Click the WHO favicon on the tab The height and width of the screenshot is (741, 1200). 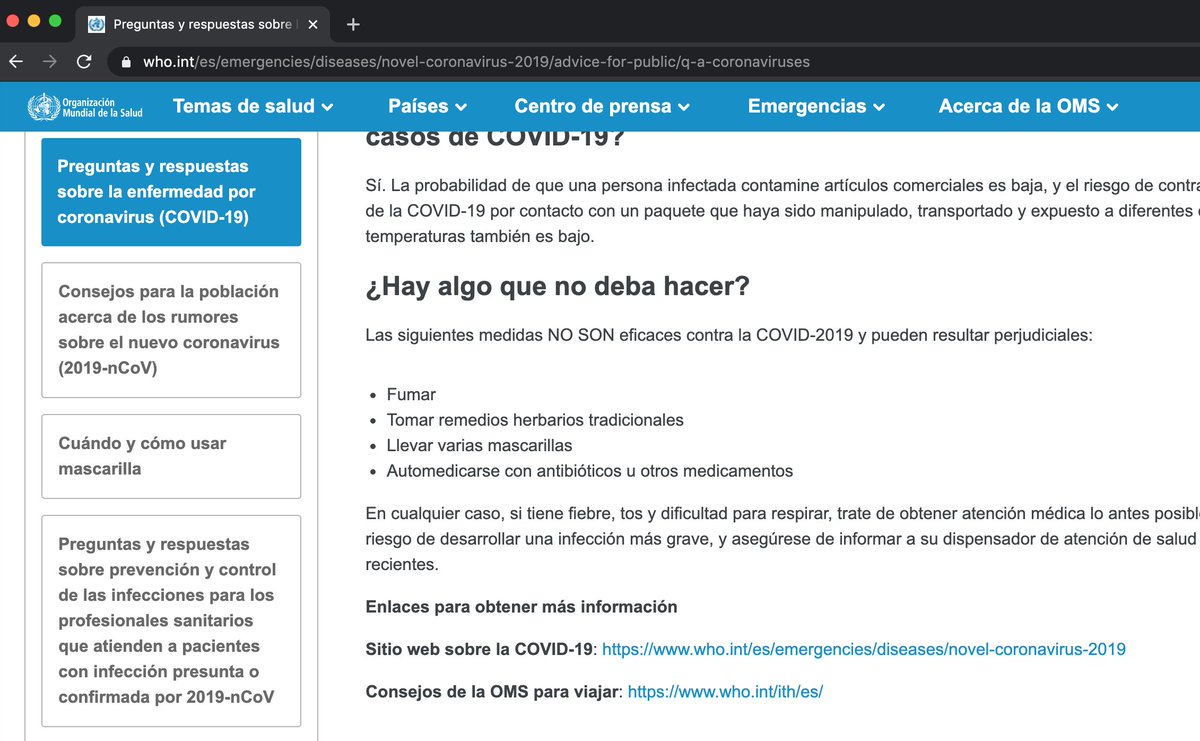(x=96, y=24)
